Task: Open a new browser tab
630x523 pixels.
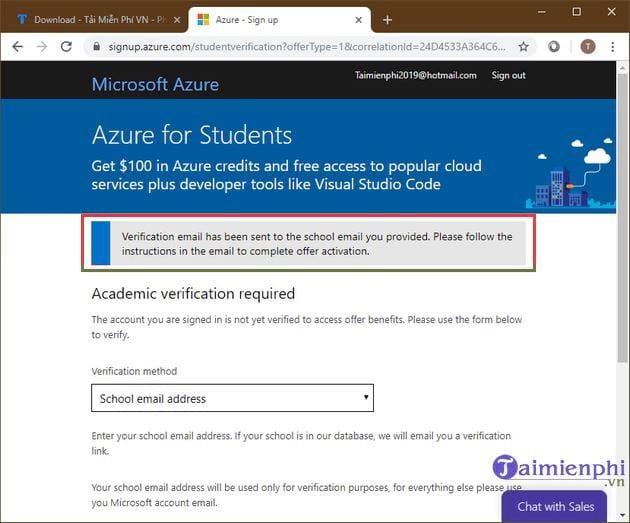Action: pos(387,20)
